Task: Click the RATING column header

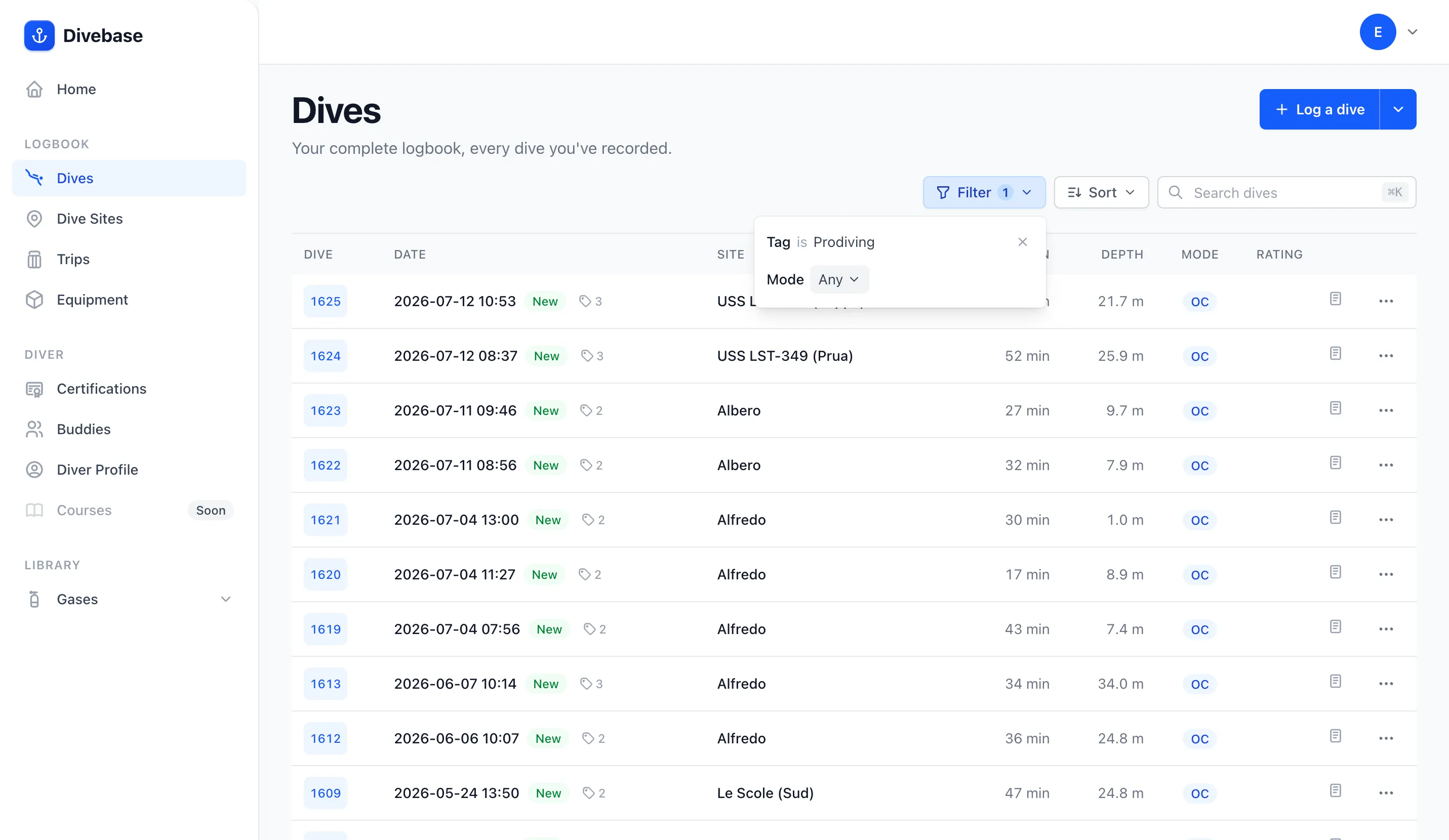Action: pyautogui.click(x=1279, y=254)
